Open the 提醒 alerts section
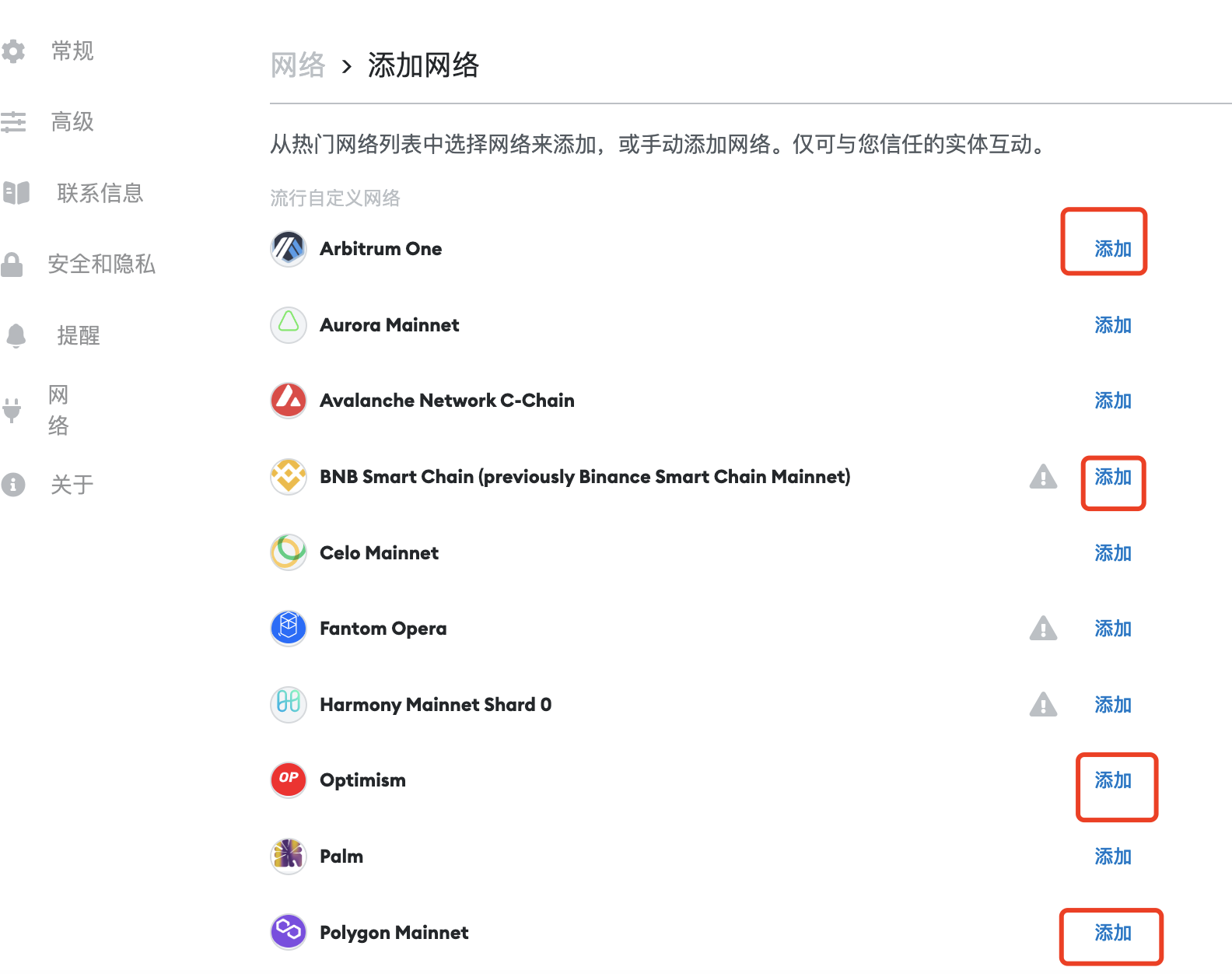 tap(78, 335)
